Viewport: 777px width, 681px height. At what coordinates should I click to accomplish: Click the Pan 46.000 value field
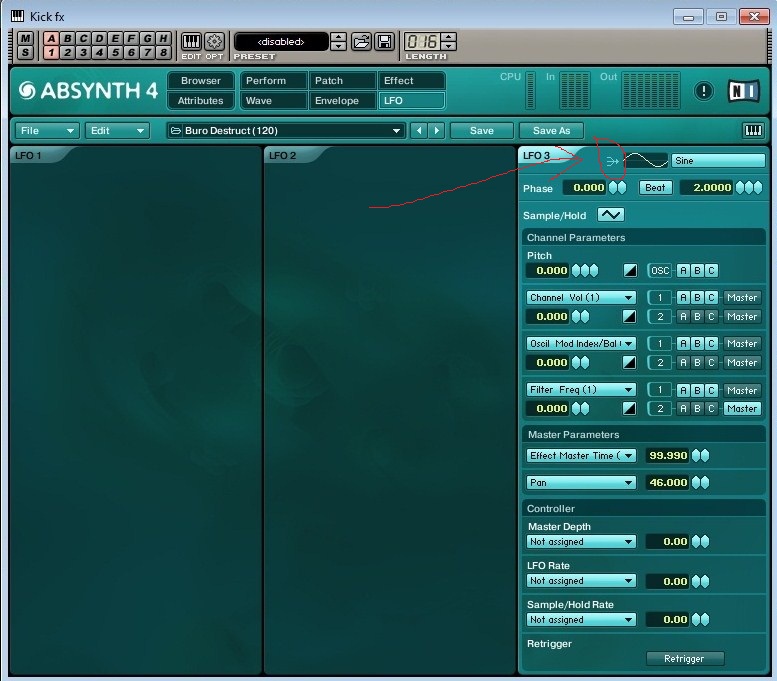[x=667, y=482]
